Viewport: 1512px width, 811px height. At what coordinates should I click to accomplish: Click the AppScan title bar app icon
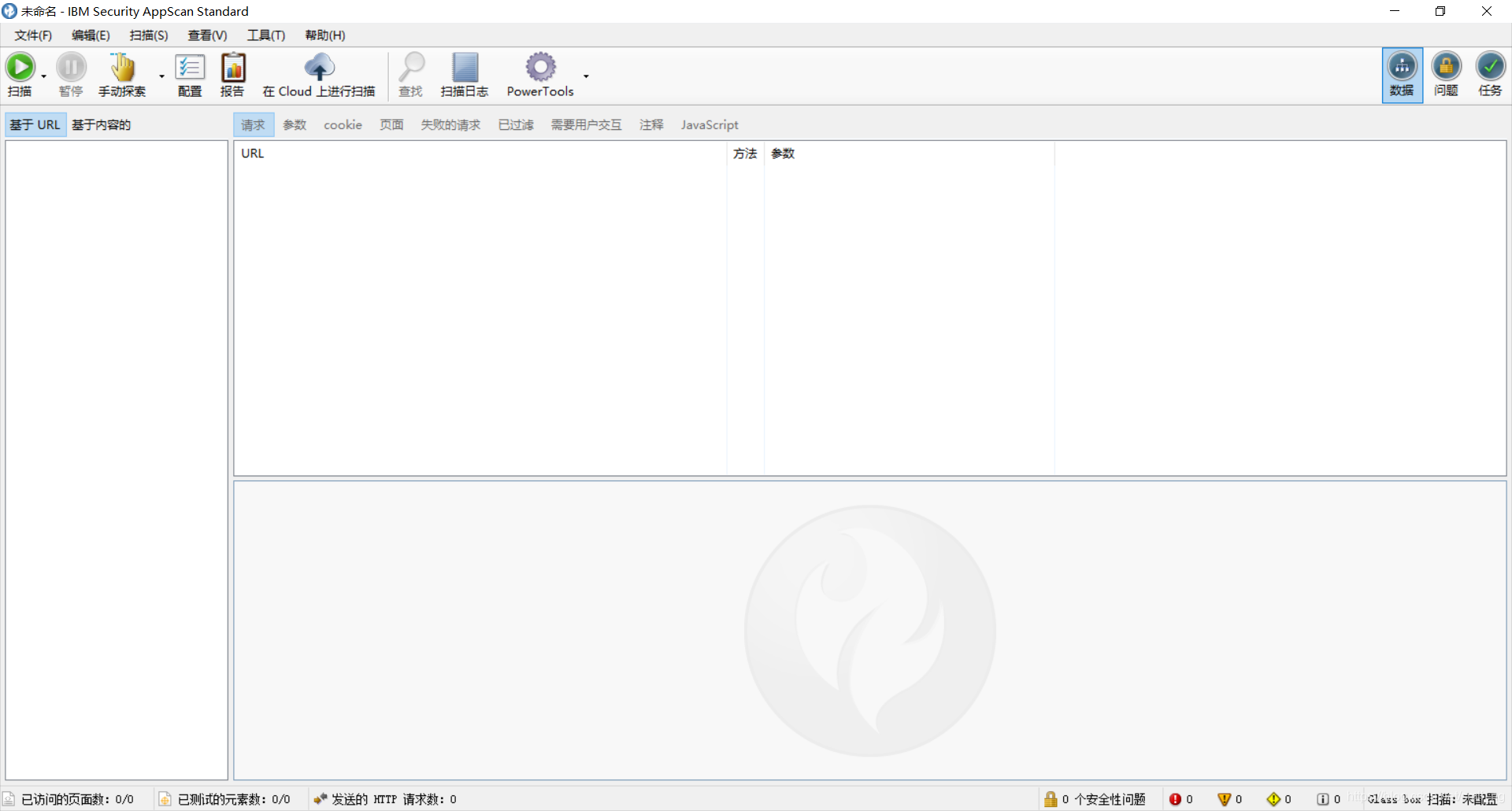click(9, 11)
